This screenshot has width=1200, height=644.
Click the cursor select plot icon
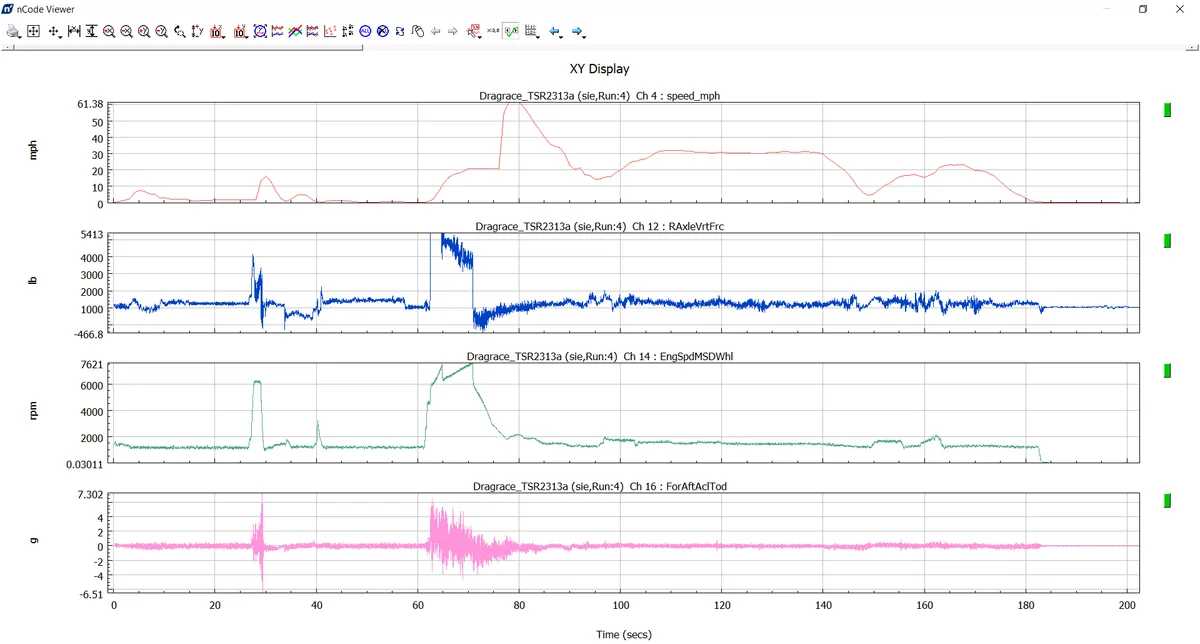click(473, 31)
